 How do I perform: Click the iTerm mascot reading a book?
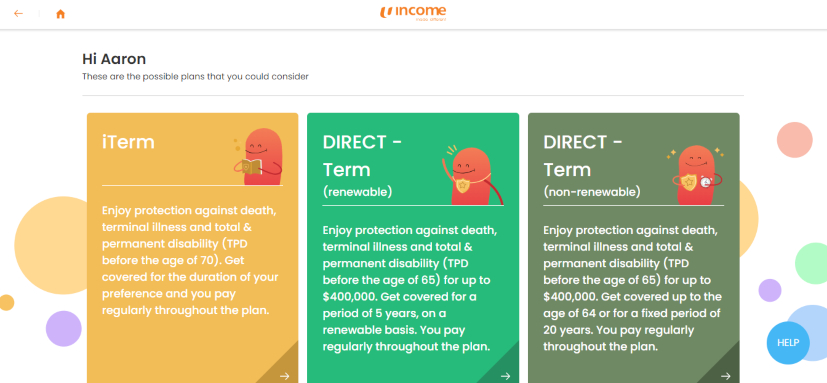(259, 157)
